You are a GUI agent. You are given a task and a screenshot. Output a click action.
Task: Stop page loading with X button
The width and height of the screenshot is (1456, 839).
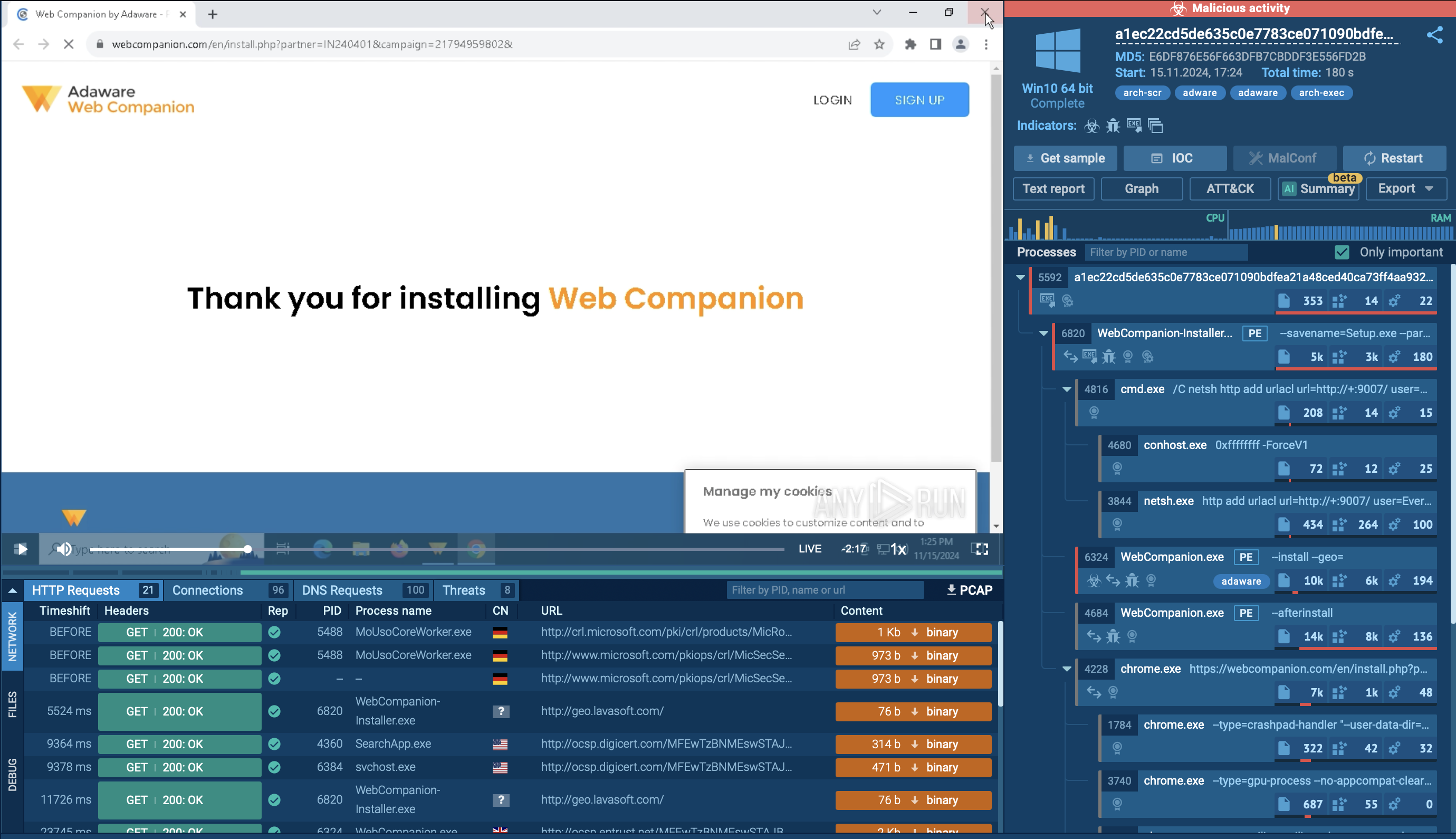tap(69, 44)
